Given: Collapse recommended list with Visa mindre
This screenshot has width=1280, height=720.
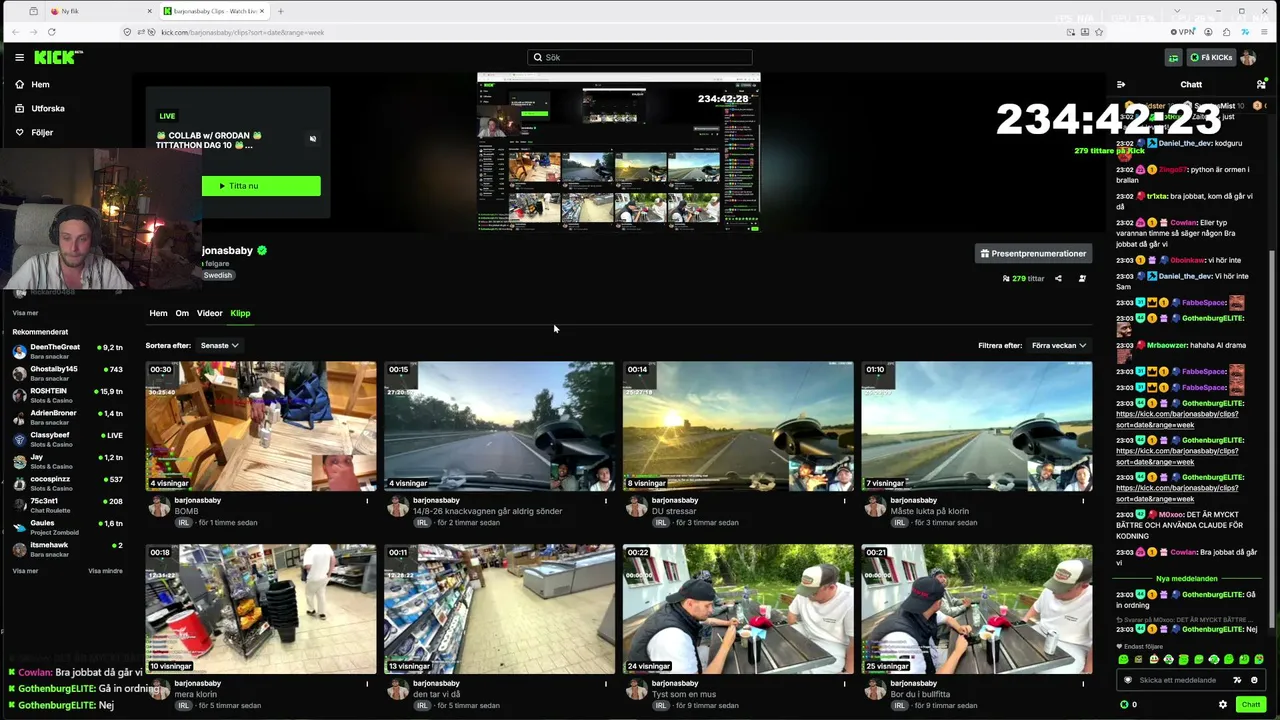Looking at the screenshot, I should [105, 571].
